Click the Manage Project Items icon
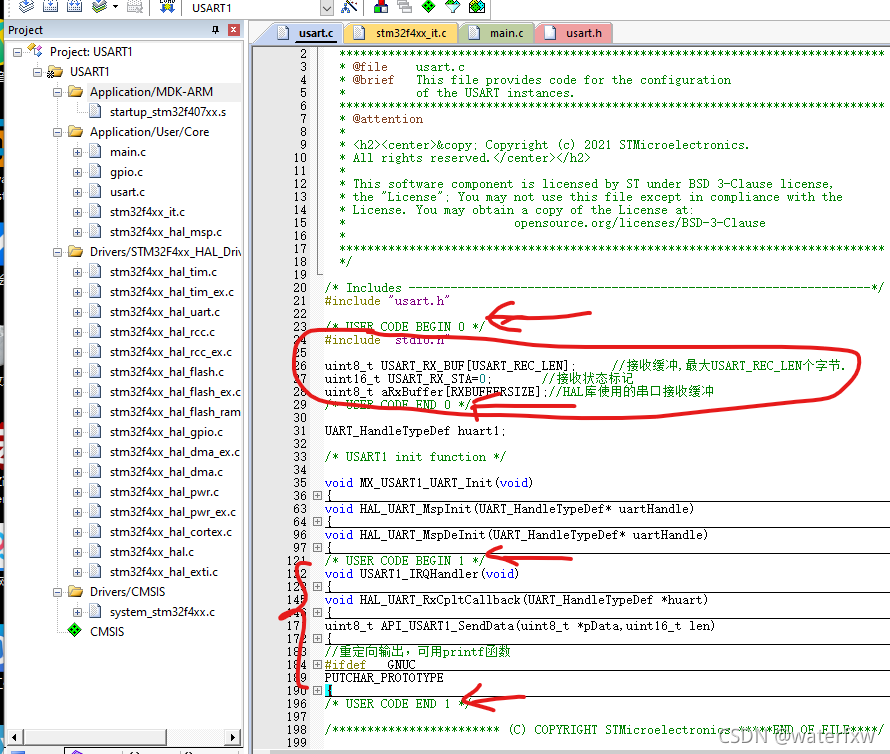Viewport: 890px width, 754px height. tap(381, 7)
